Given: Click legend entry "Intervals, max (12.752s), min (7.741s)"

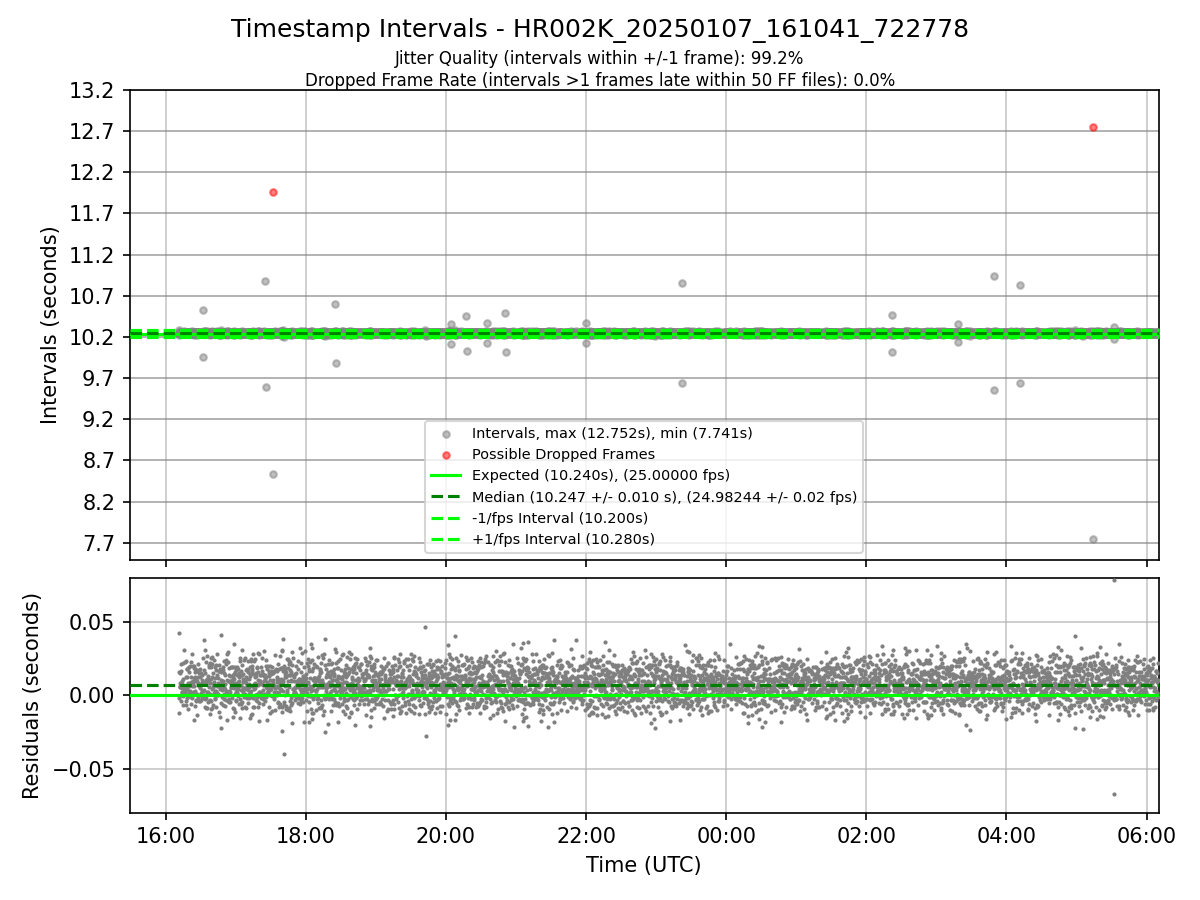Looking at the screenshot, I should [612, 433].
